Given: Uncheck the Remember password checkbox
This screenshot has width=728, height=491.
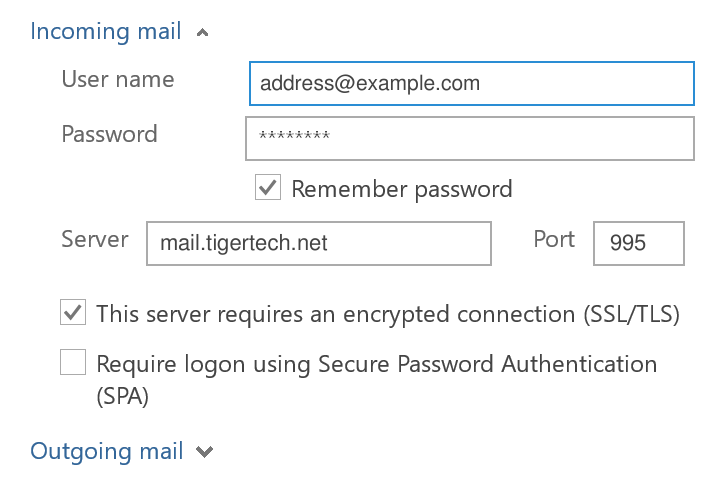Looking at the screenshot, I should [268, 188].
